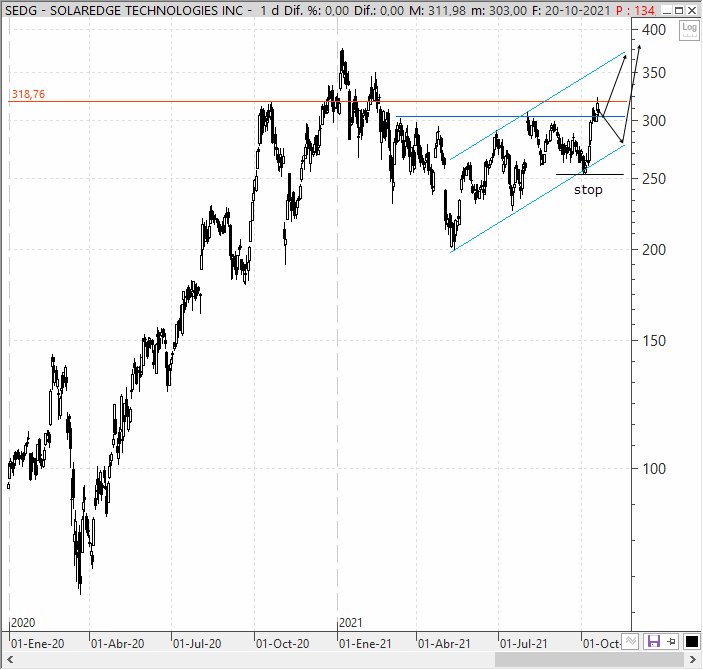Screen dimensions: 703x670
Task: Click the red 'P : 134' value in title
Action: pos(636,10)
